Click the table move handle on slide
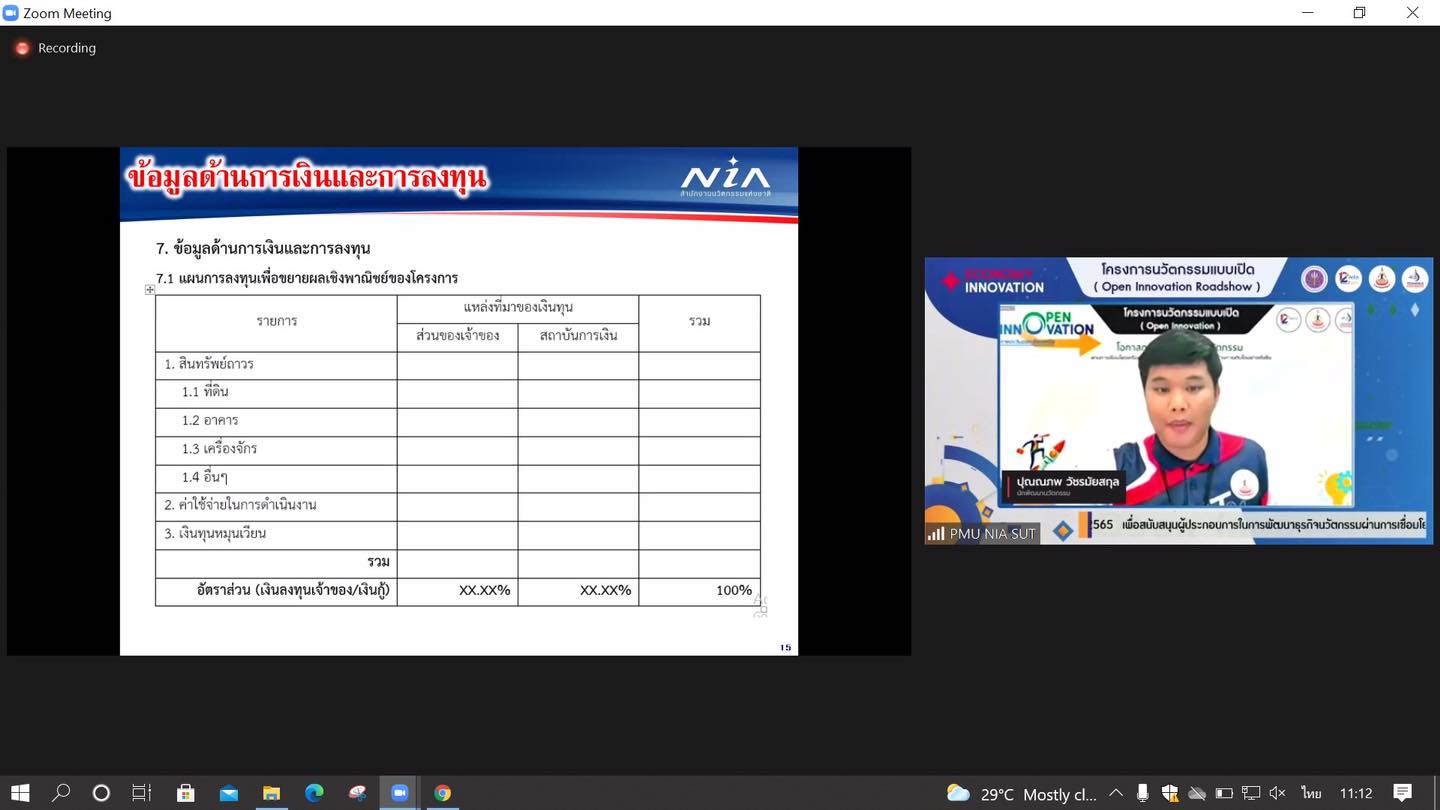 click(150, 290)
